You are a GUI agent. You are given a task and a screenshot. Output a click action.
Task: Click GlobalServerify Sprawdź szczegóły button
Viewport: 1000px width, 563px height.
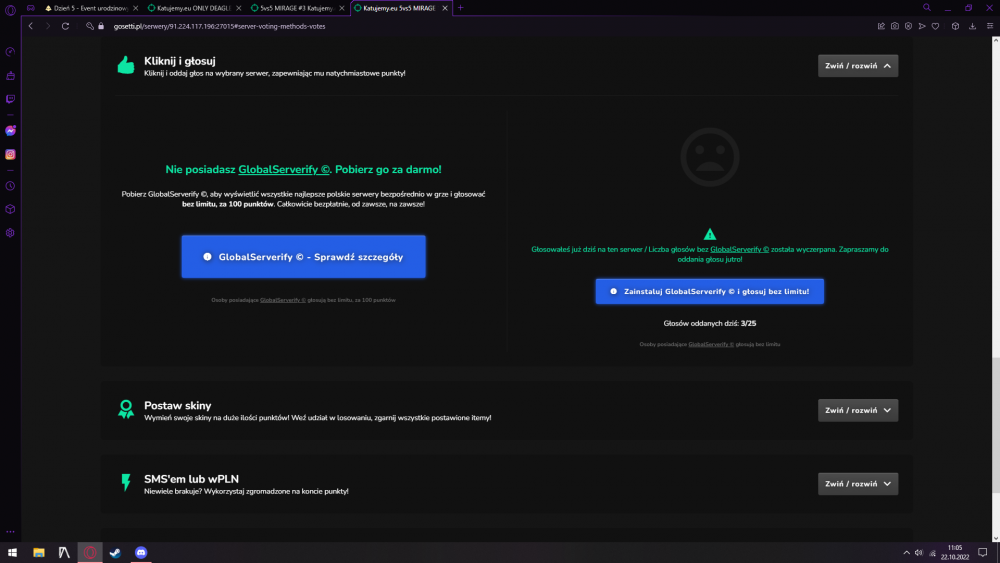(304, 256)
